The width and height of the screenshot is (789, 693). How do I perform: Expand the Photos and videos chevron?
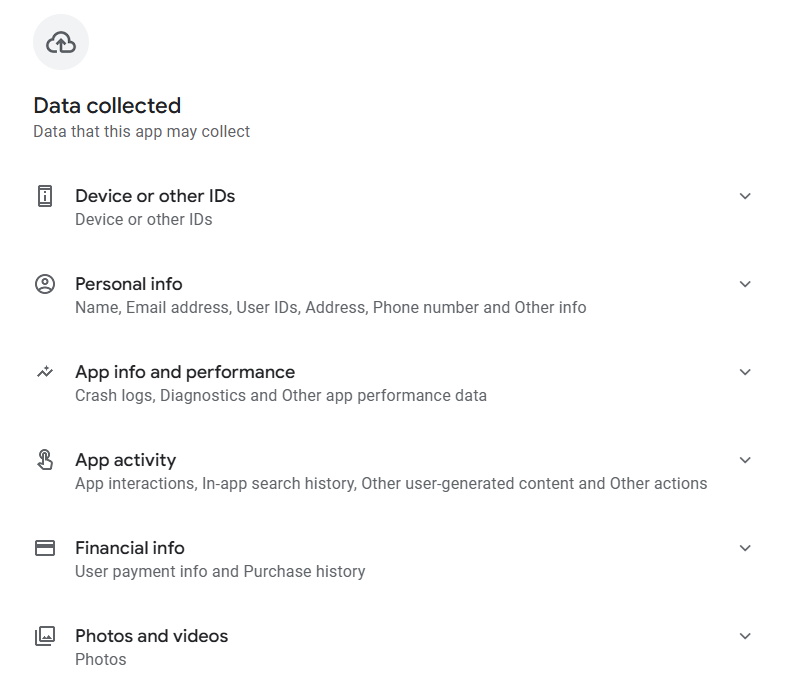(x=745, y=636)
